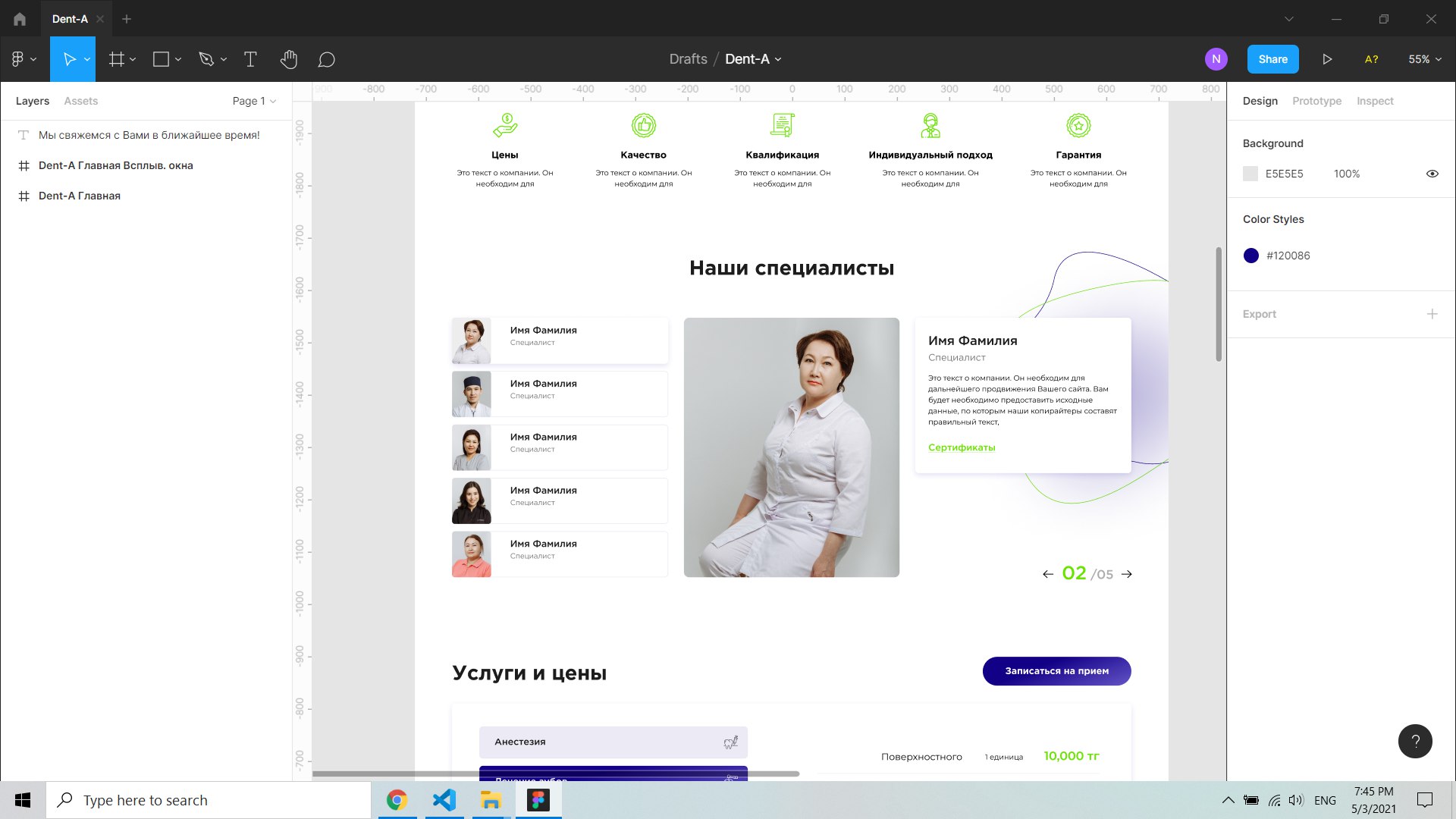Expand the Pen tool dropdown arrow

click(224, 59)
